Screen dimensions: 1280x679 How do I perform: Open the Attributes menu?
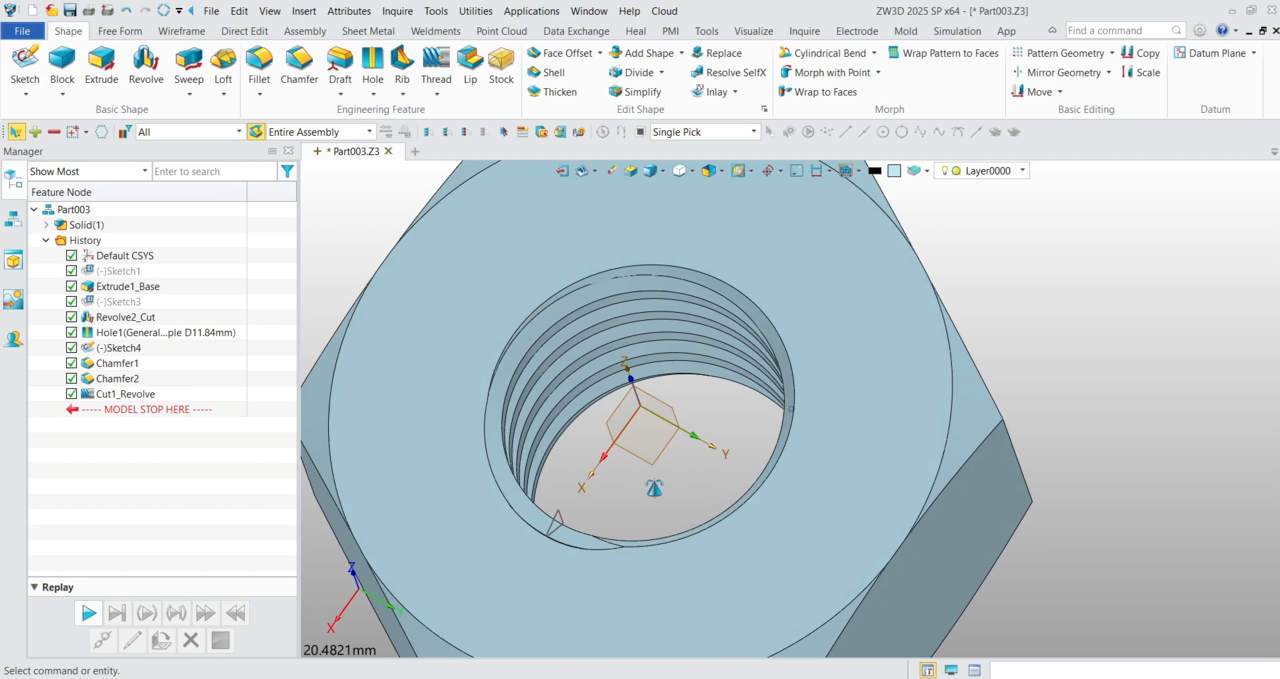pyautogui.click(x=349, y=11)
